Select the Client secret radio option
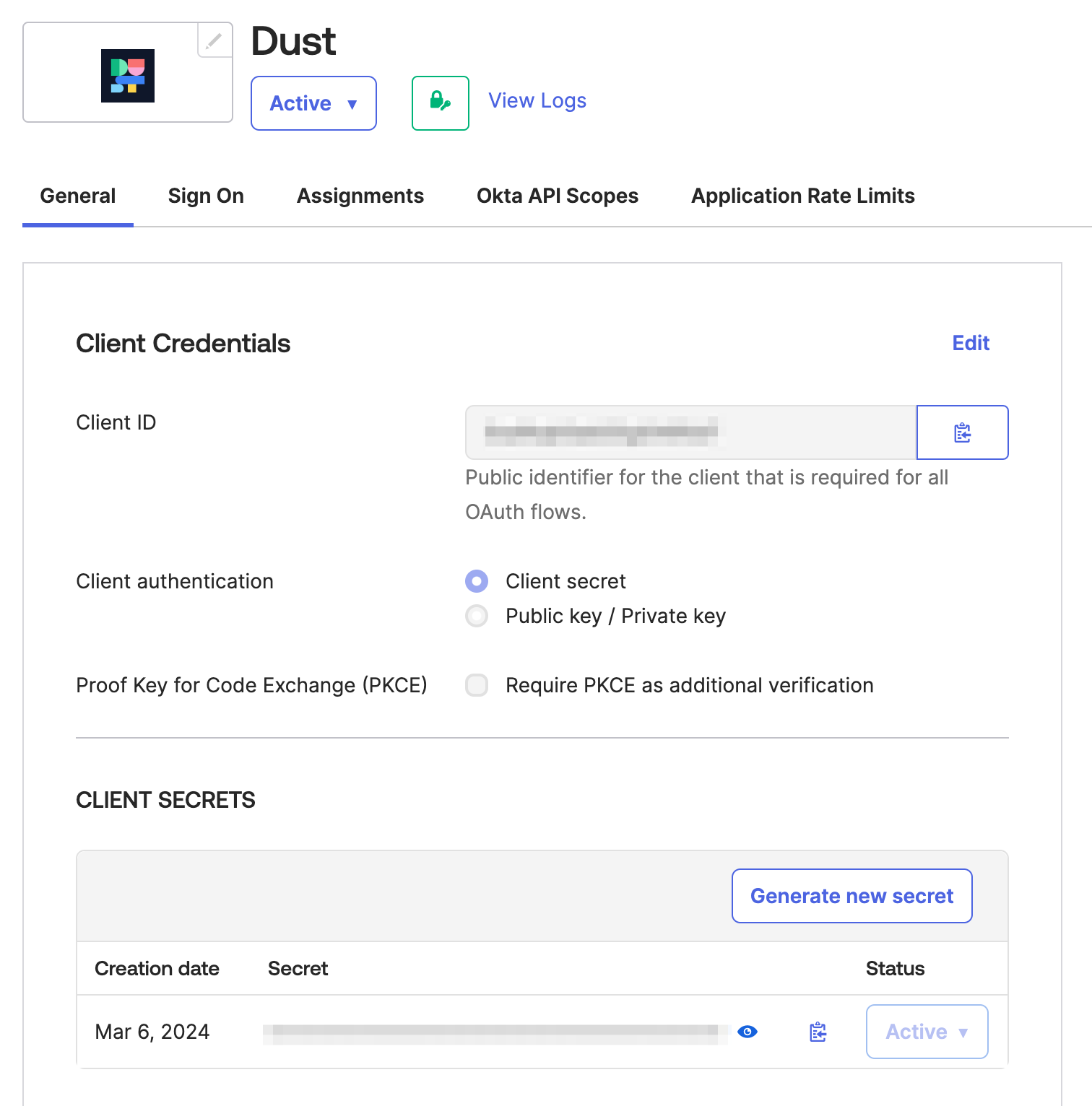Viewport: 1092px width, 1106px height. point(477,581)
